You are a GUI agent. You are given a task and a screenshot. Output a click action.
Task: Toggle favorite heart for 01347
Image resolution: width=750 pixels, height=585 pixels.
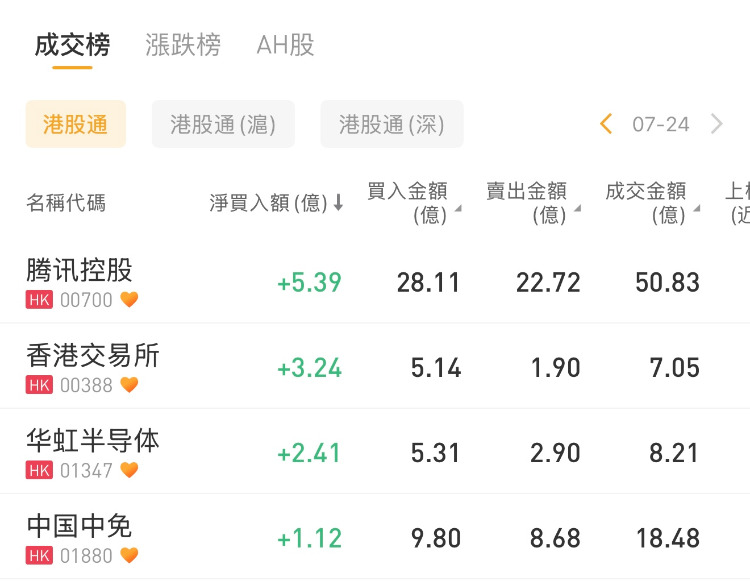129,470
